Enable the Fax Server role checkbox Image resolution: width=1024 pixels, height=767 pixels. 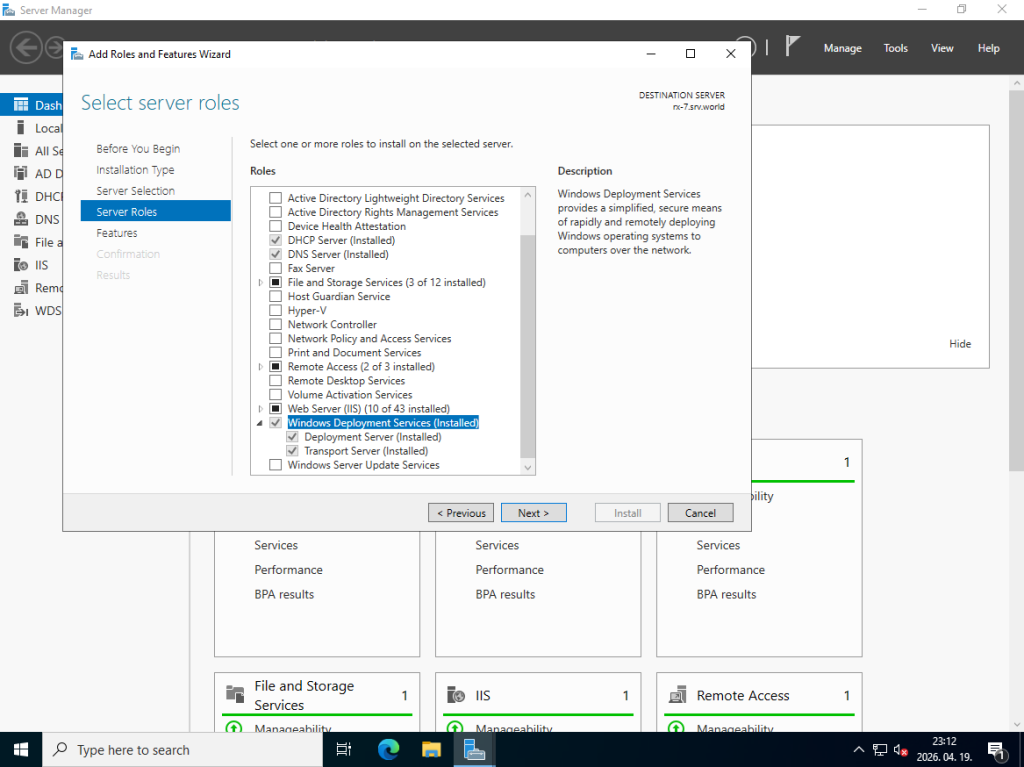tap(276, 269)
